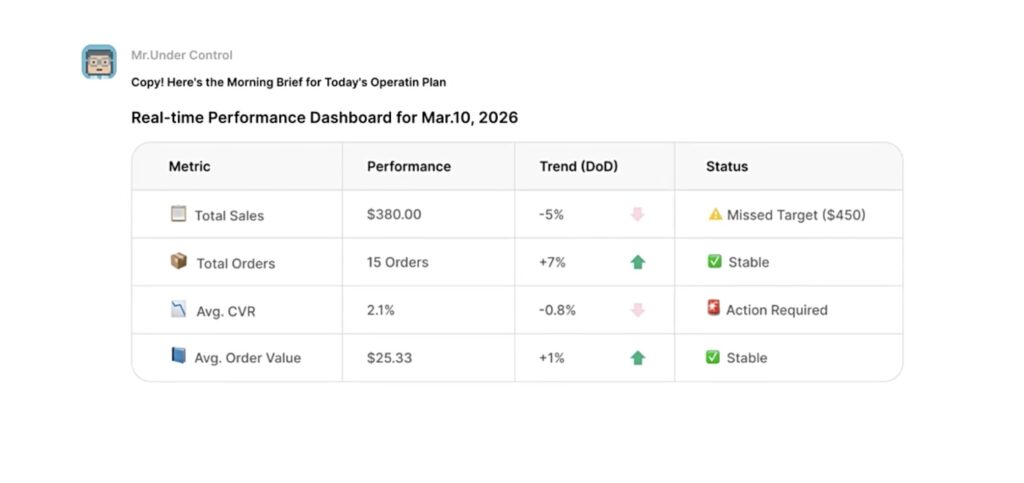Click the Mr.Under Control sender name
1024x483 pixels.
point(181,55)
